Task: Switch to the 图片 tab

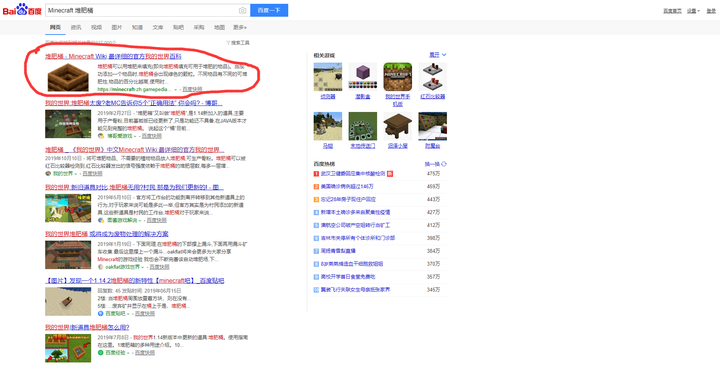Action: (117, 28)
